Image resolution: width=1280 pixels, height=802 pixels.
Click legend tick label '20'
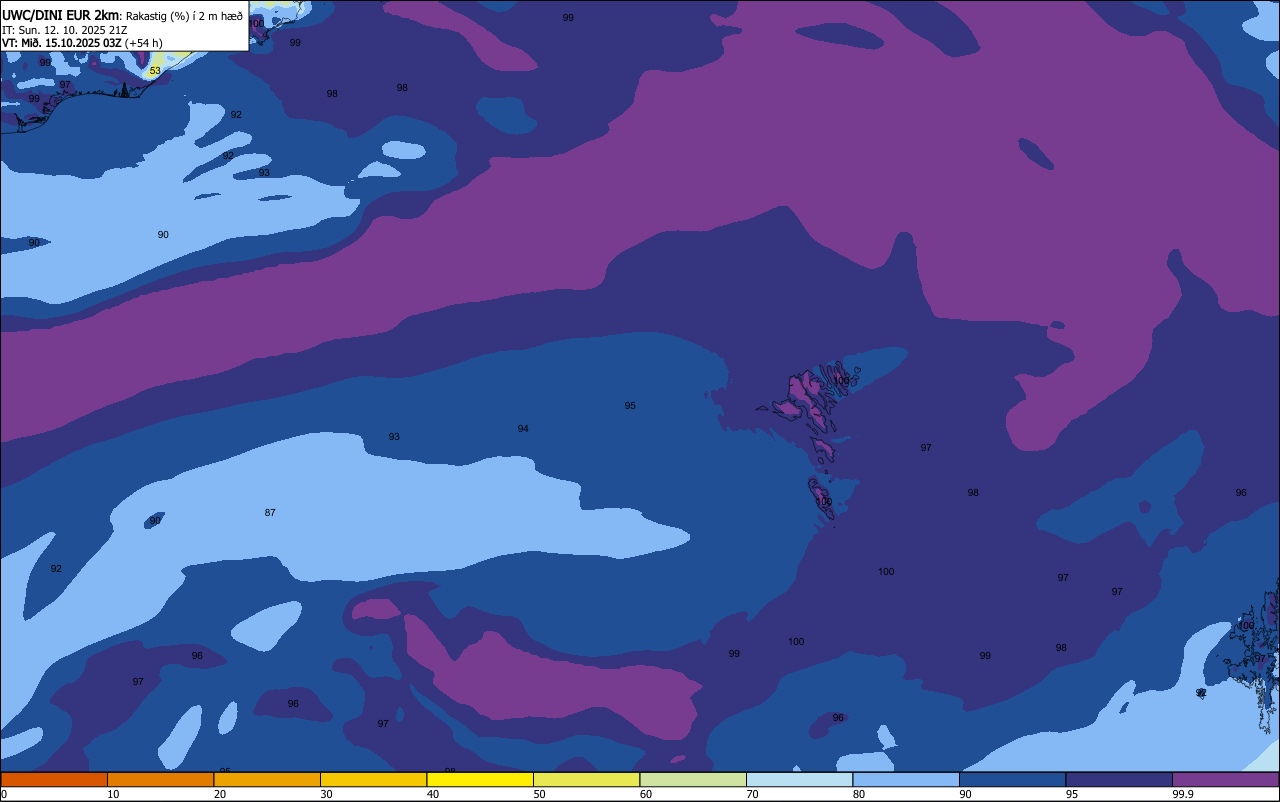coord(220,794)
